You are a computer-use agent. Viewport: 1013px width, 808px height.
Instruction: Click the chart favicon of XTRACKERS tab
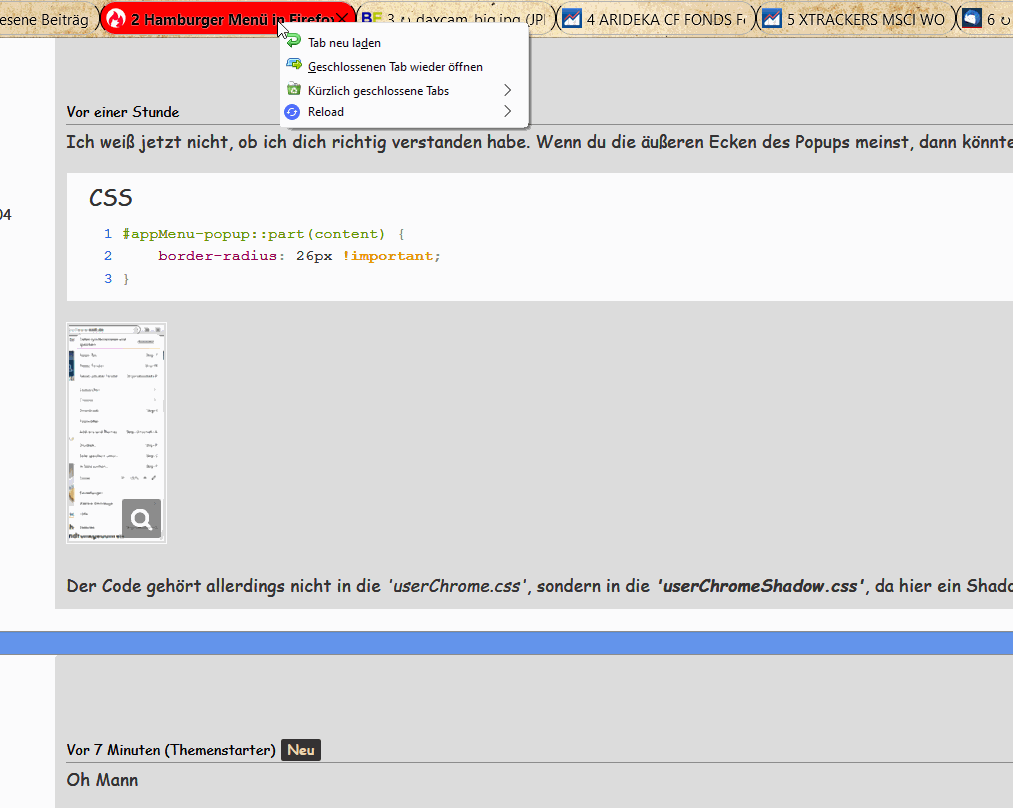click(x=771, y=18)
